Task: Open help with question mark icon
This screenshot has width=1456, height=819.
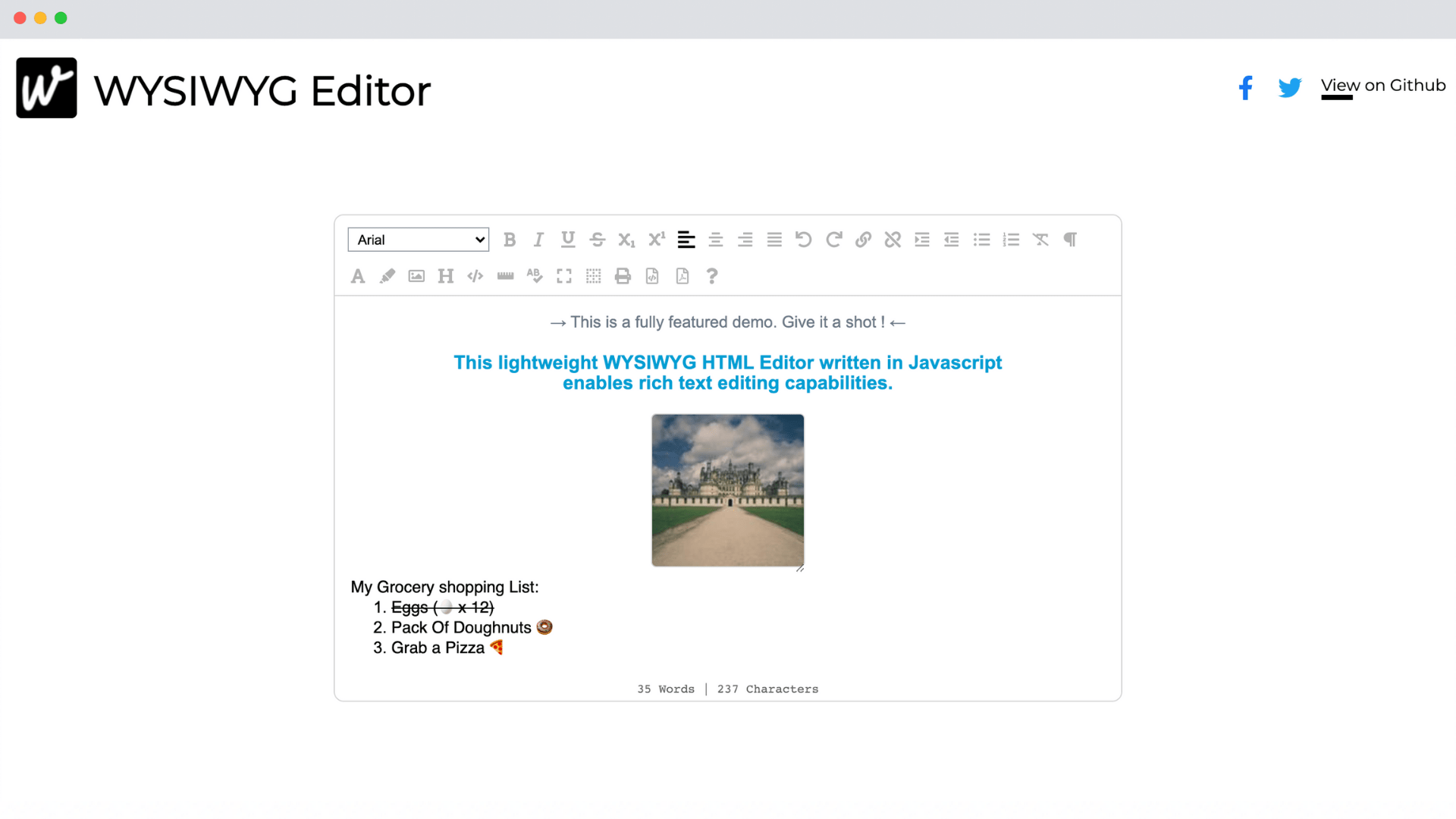Action: tap(711, 276)
